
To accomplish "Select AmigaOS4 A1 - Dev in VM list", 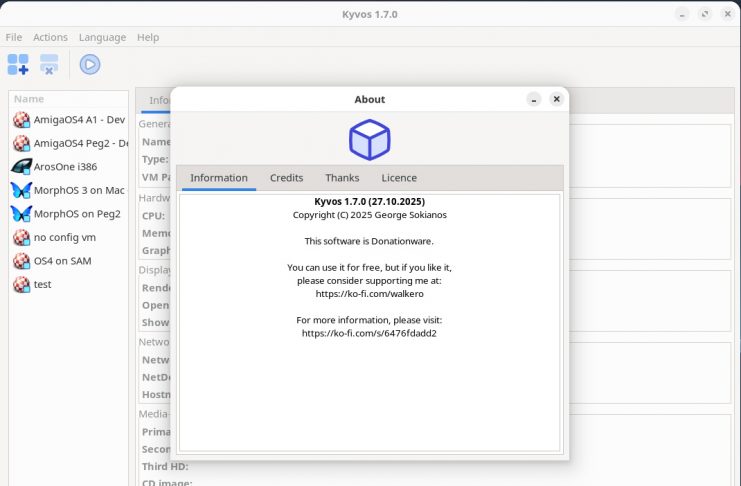I will (69, 120).
